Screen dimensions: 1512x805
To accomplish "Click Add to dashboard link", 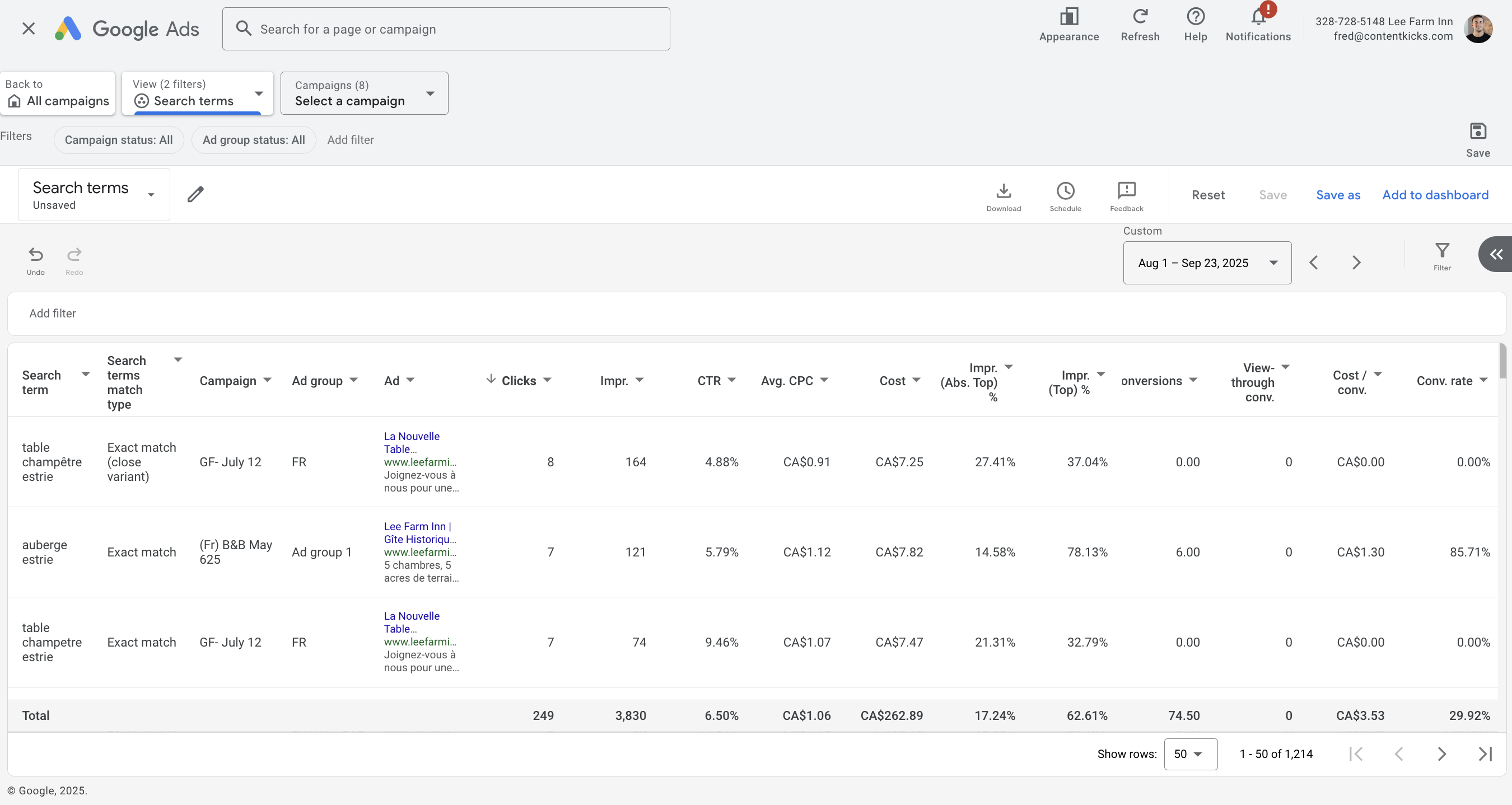I will (1435, 195).
